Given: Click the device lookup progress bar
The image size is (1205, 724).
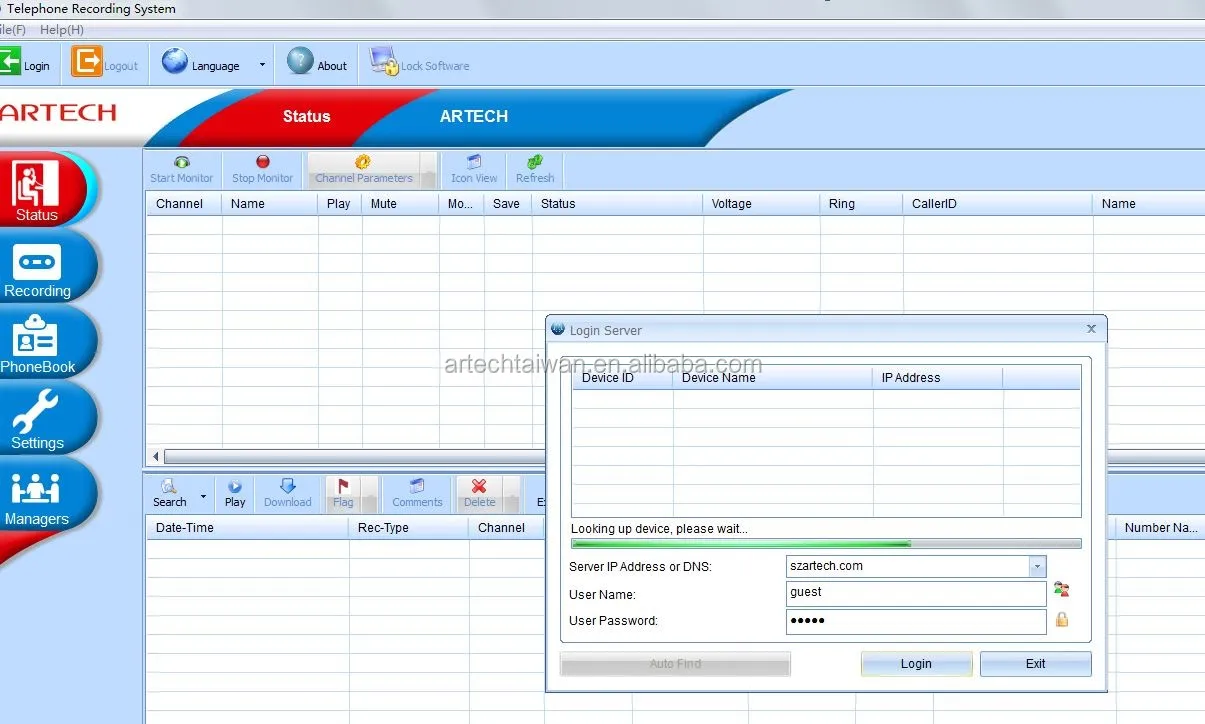Looking at the screenshot, I should click(825, 544).
